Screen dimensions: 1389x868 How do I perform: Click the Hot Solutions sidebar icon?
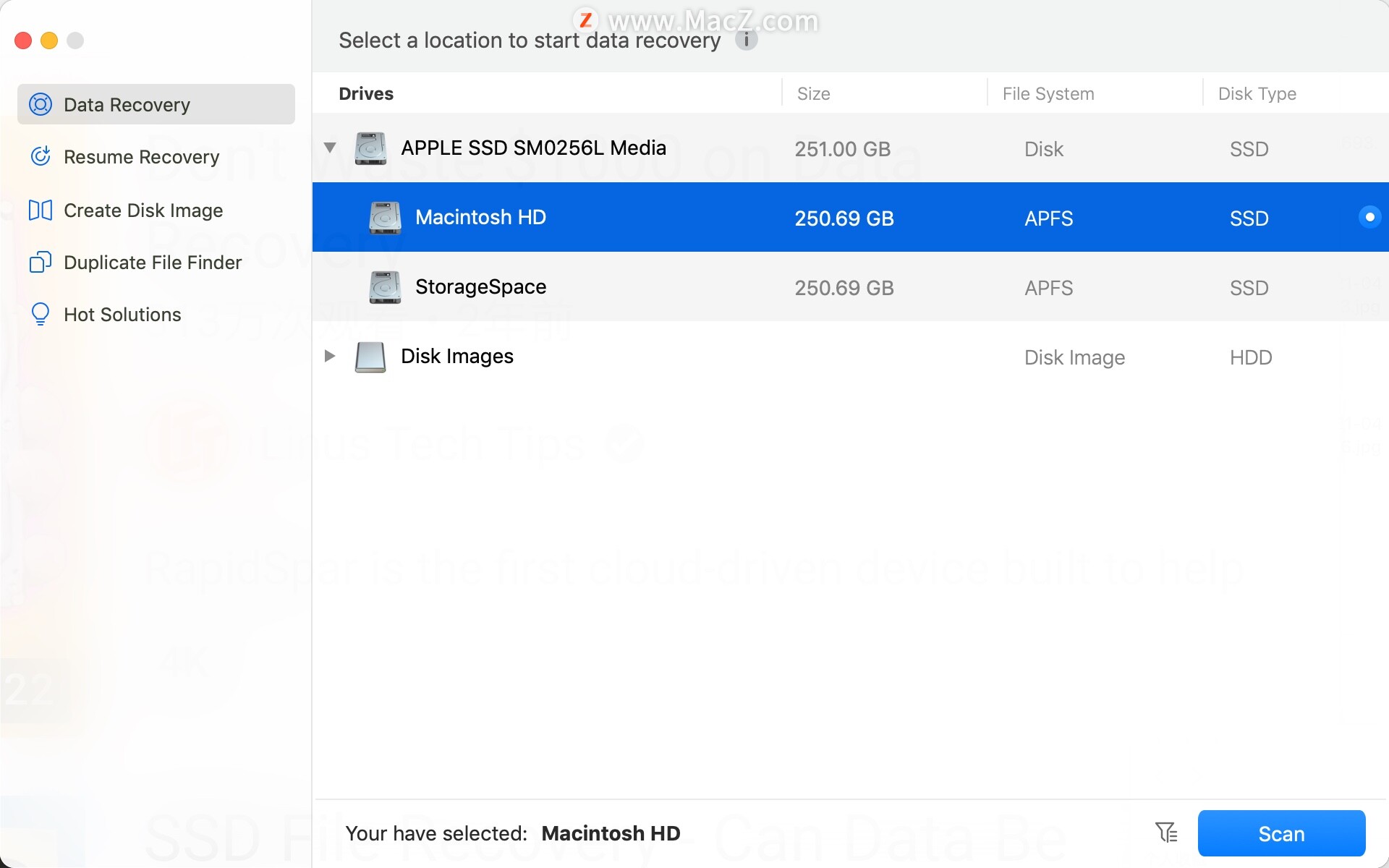click(x=39, y=314)
